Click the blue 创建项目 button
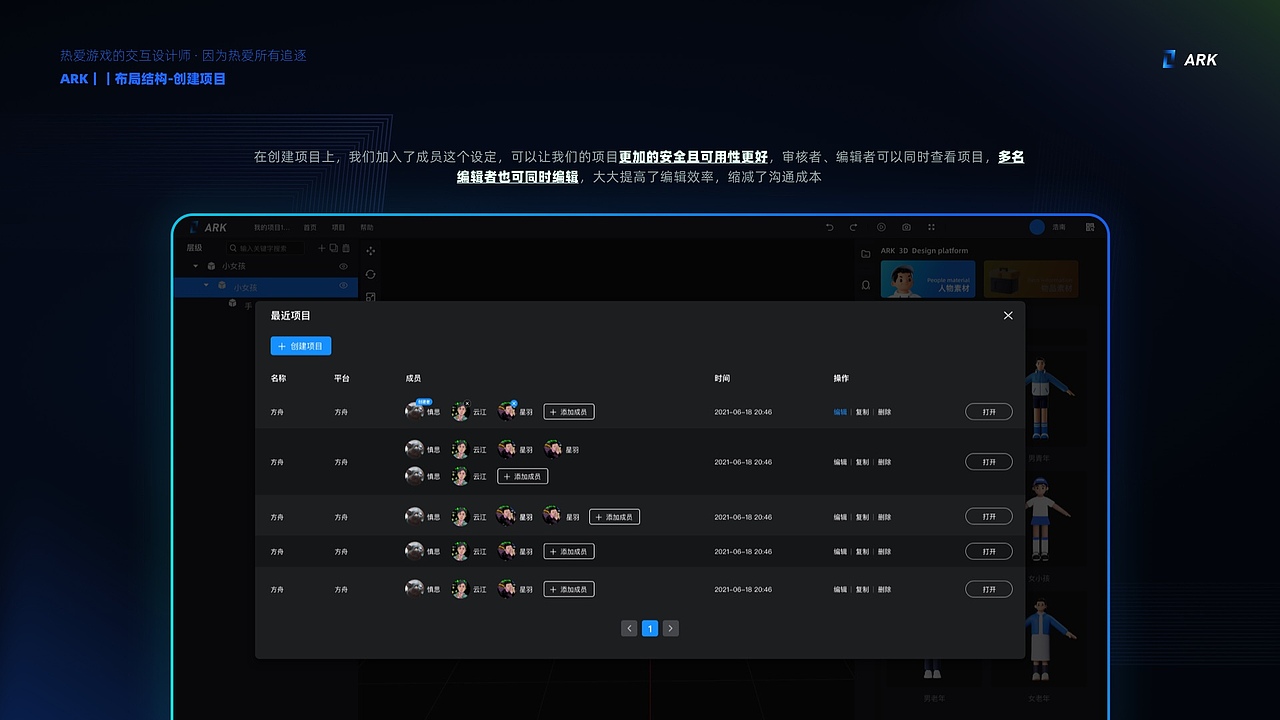Screen dimensions: 1280x720 point(301,346)
